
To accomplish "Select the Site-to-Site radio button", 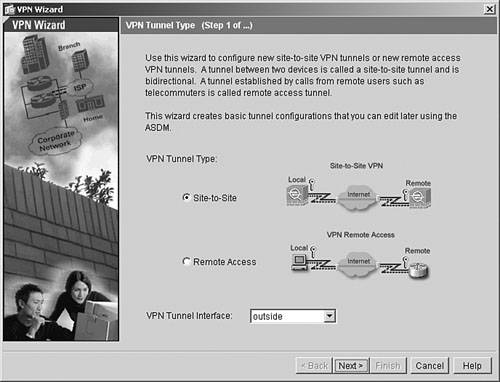I will pos(187,197).
